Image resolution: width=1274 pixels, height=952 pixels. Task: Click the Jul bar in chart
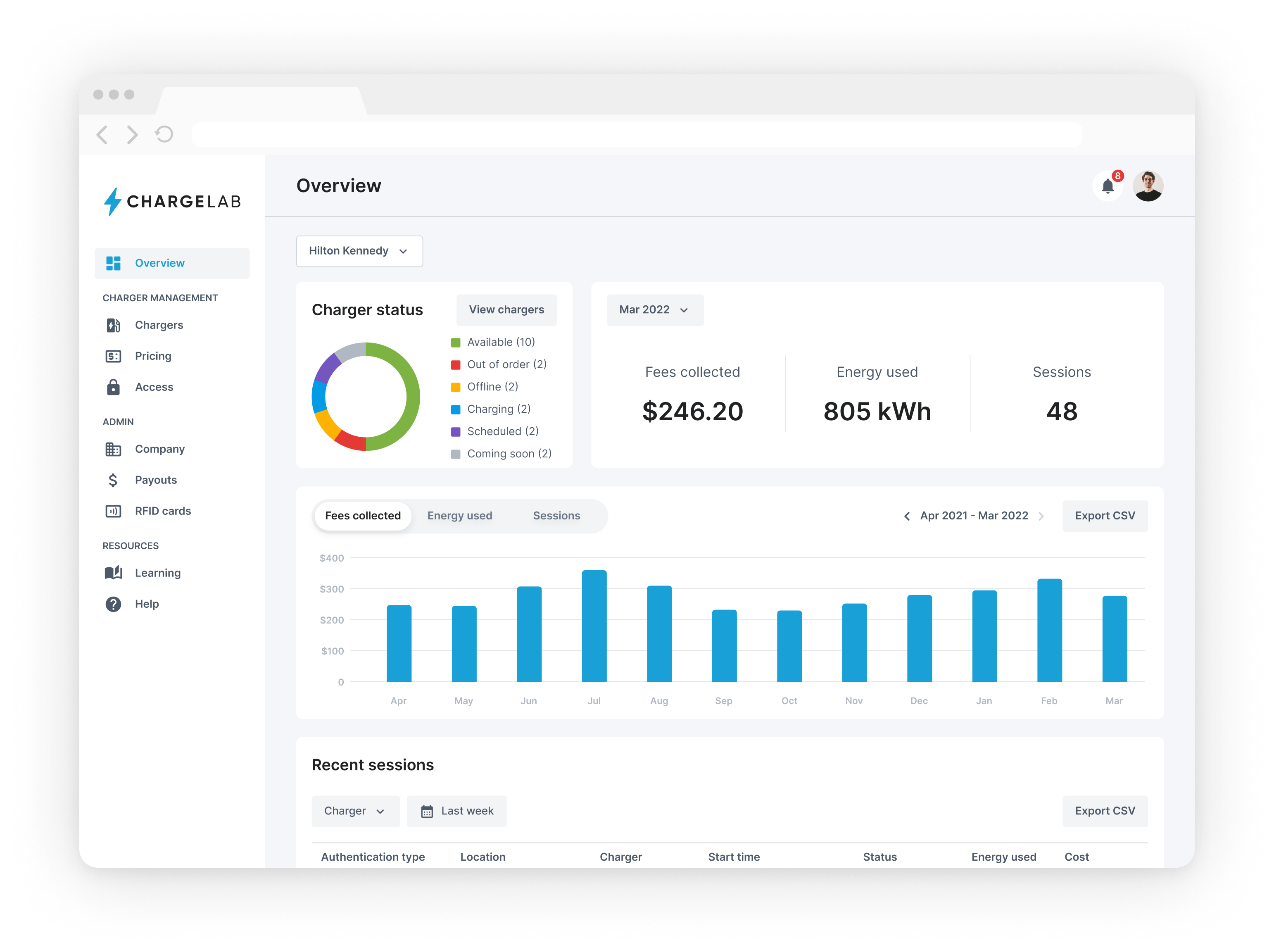tap(594, 626)
